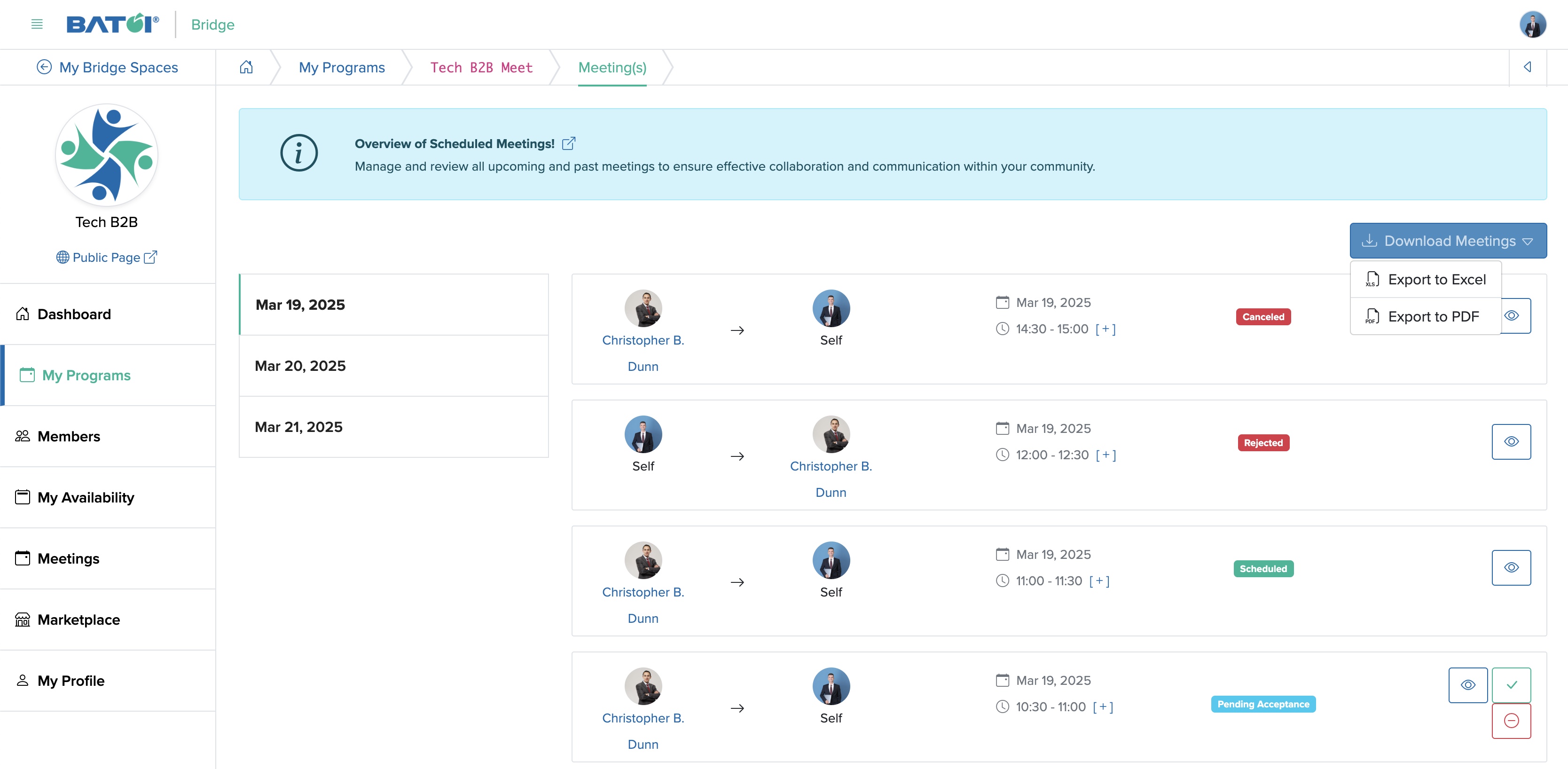Image resolution: width=1568 pixels, height=769 pixels.
Task: Select My Programs in the sidebar
Action: pos(108,375)
